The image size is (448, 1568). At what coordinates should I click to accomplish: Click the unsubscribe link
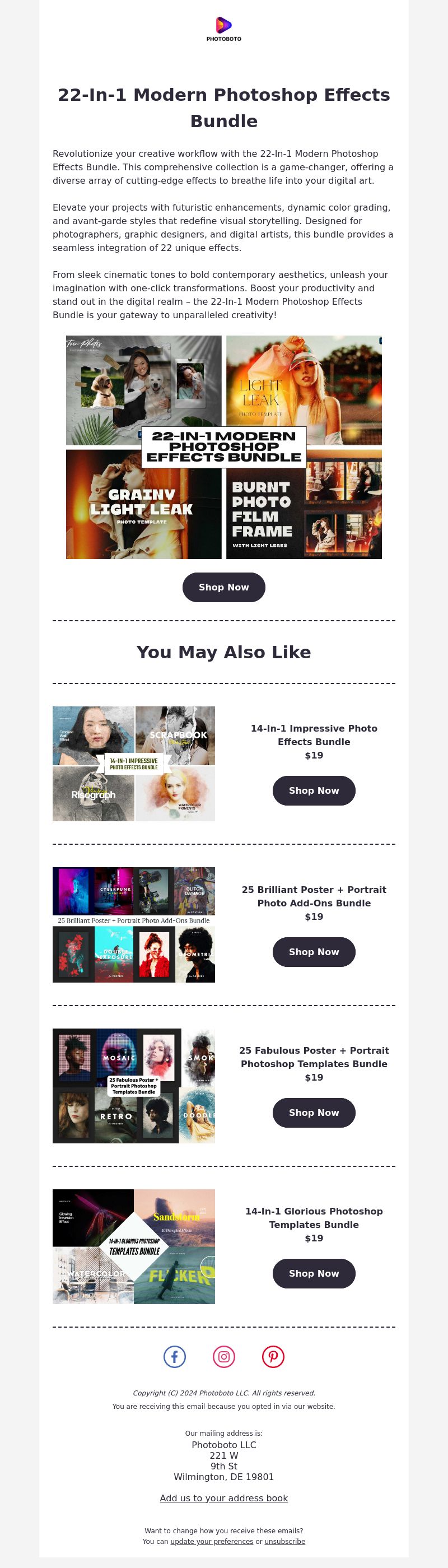[x=285, y=1542]
